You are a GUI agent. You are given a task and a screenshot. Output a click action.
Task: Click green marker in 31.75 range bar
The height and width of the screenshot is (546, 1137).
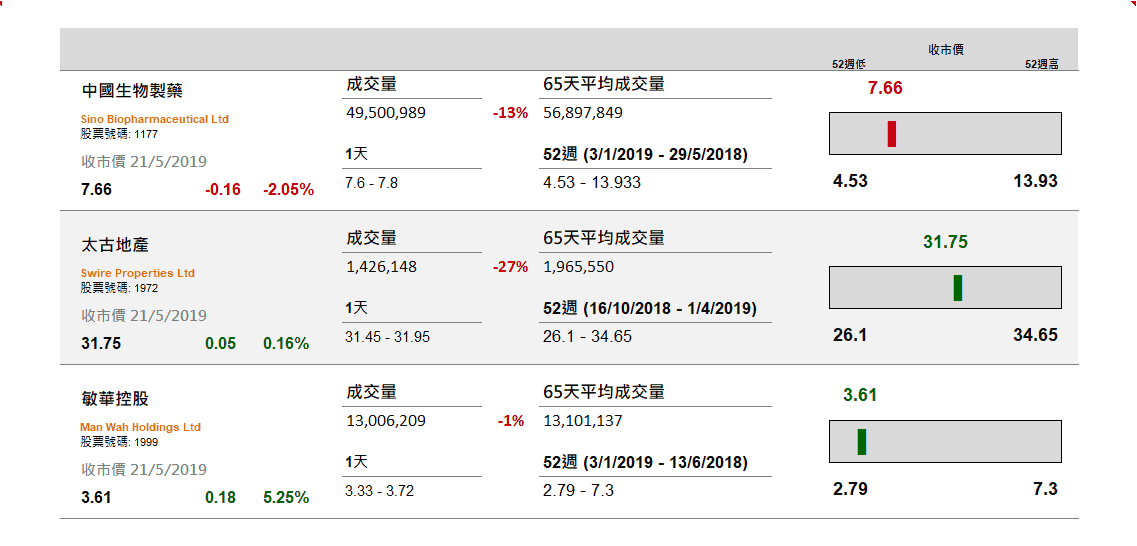click(957, 288)
